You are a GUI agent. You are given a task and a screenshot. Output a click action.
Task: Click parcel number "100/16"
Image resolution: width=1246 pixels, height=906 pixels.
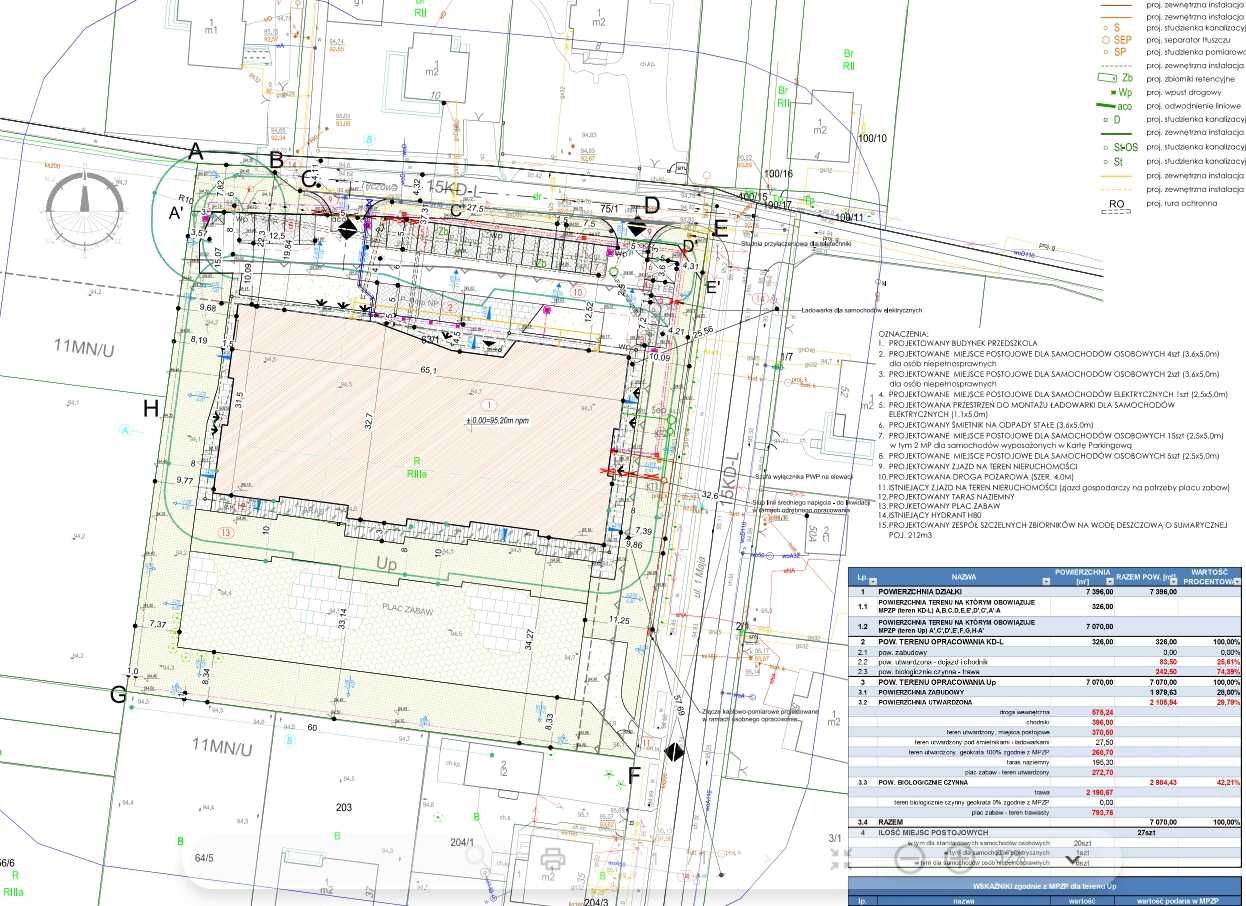[x=776, y=174]
